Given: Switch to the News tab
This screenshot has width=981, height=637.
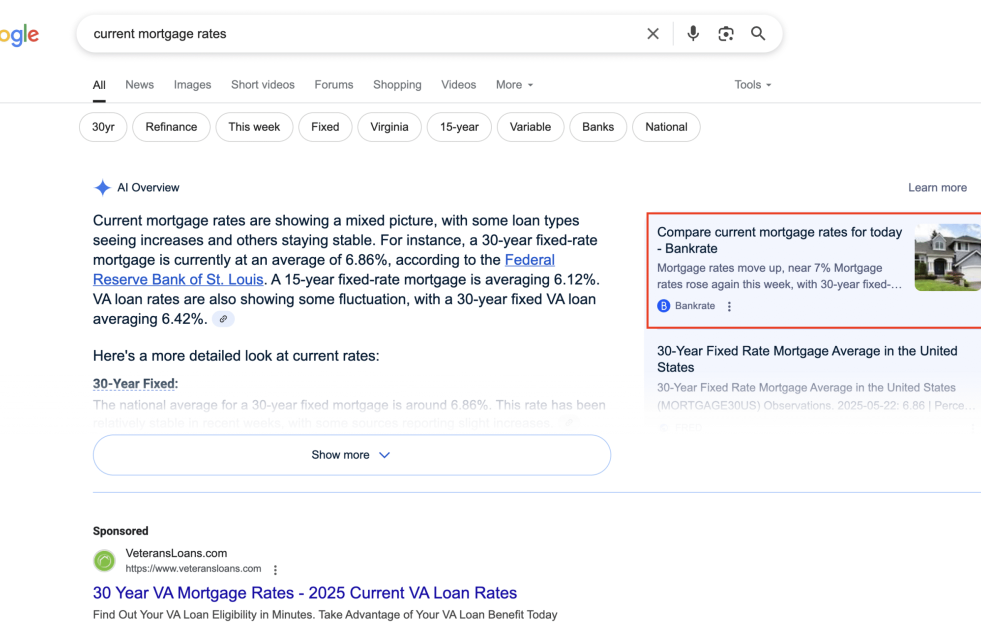Looking at the screenshot, I should tap(139, 85).
